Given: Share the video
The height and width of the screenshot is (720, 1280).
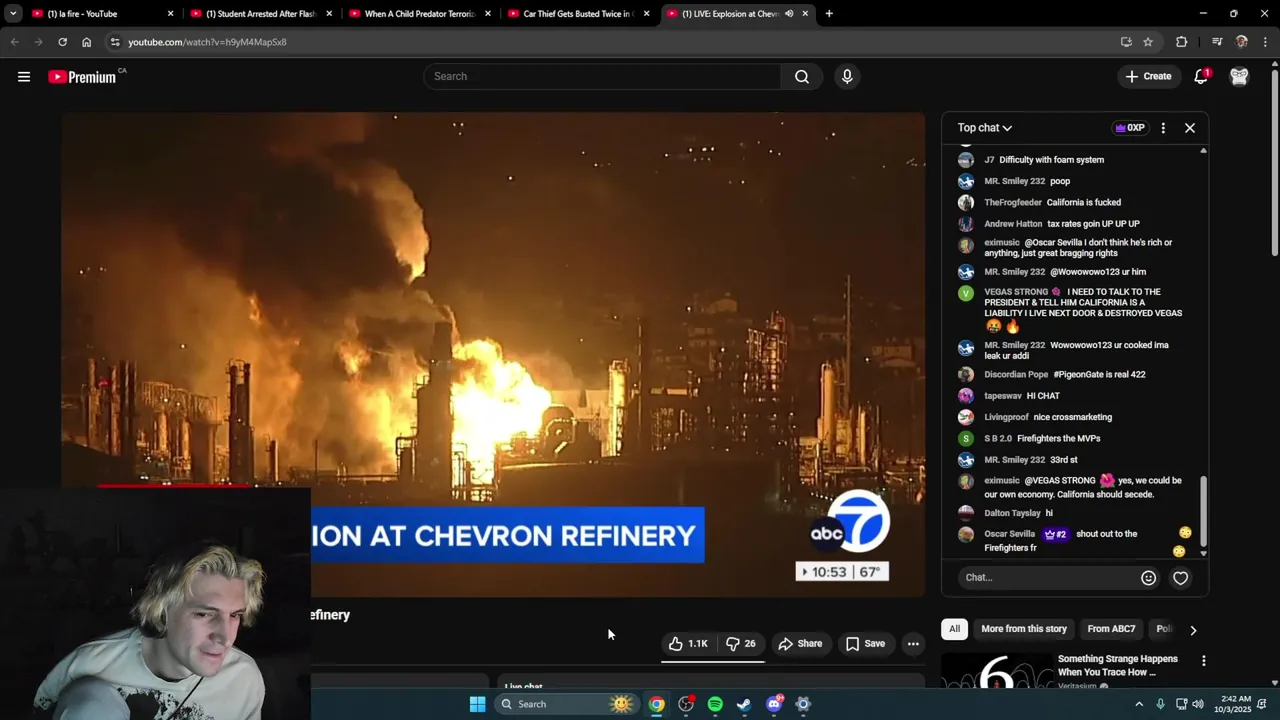Looking at the screenshot, I should tap(800, 644).
